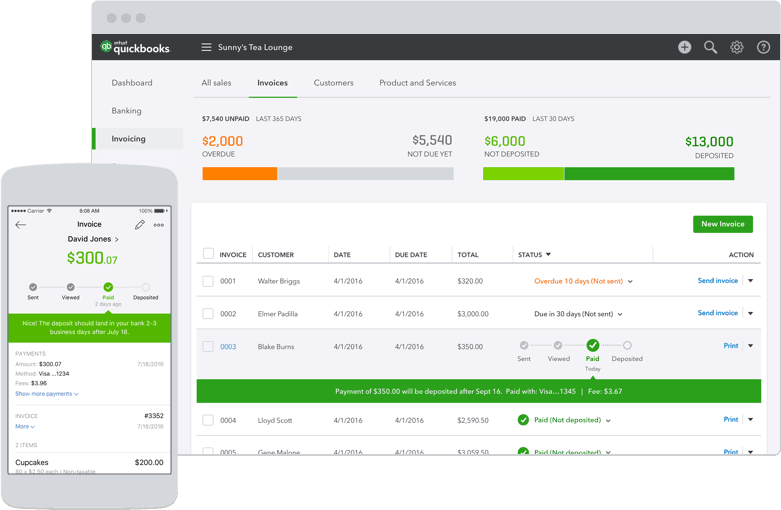
Task: Open action dropdown arrow for invoice 0004
Action: pyautogui.click(x=751, y=419)
